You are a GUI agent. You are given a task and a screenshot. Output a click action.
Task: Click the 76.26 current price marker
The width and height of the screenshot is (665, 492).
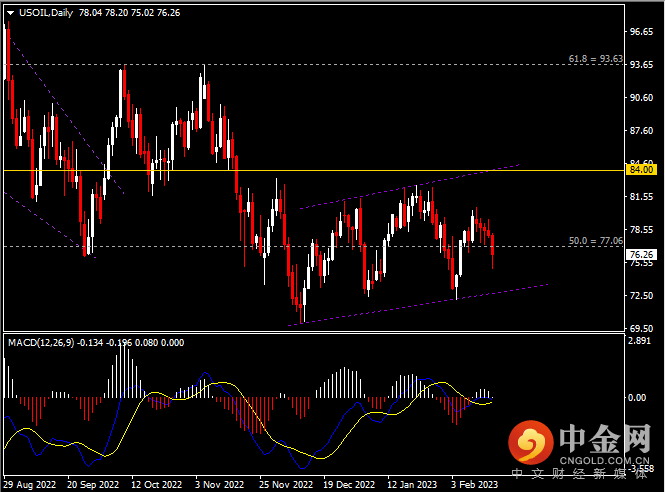639,255
